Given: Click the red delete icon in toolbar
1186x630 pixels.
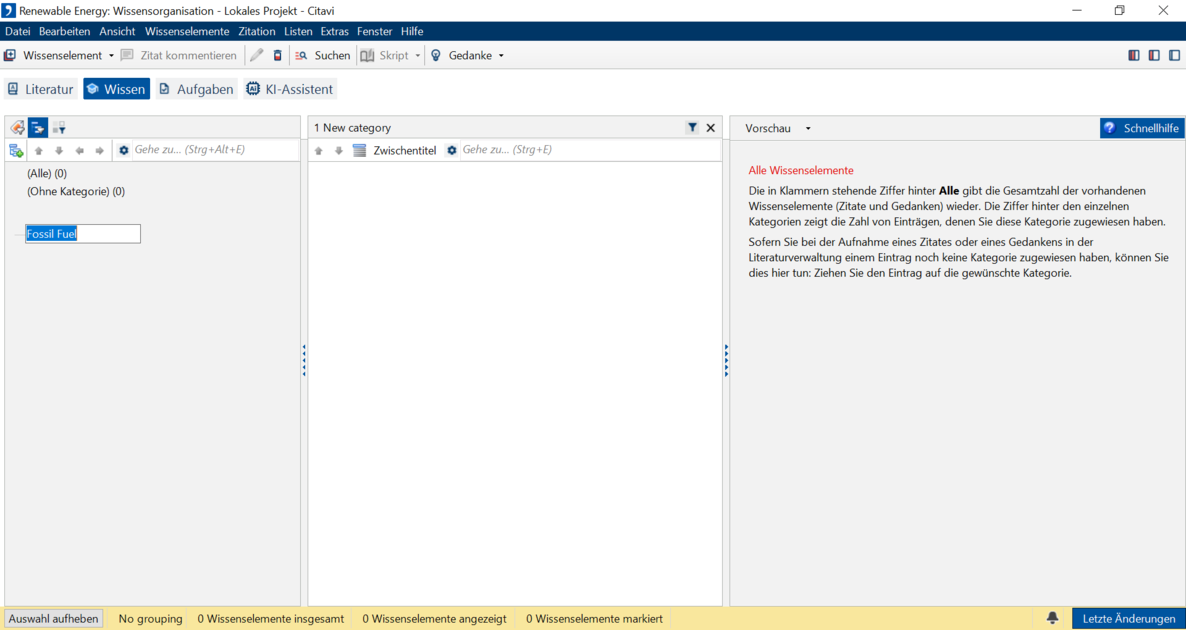Looking at the screenshot, I should pos(278,56).
